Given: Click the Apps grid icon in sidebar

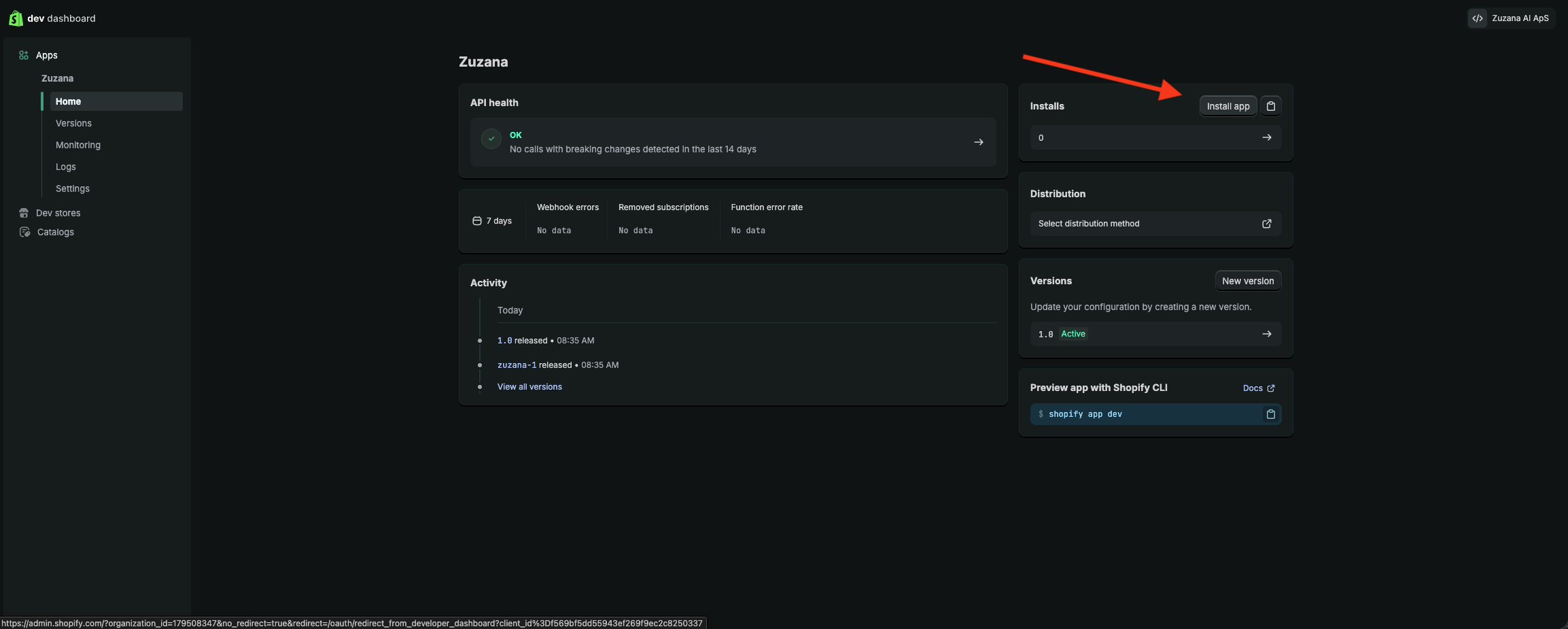Looking at the screenshot, I should [x=24, y=55].
